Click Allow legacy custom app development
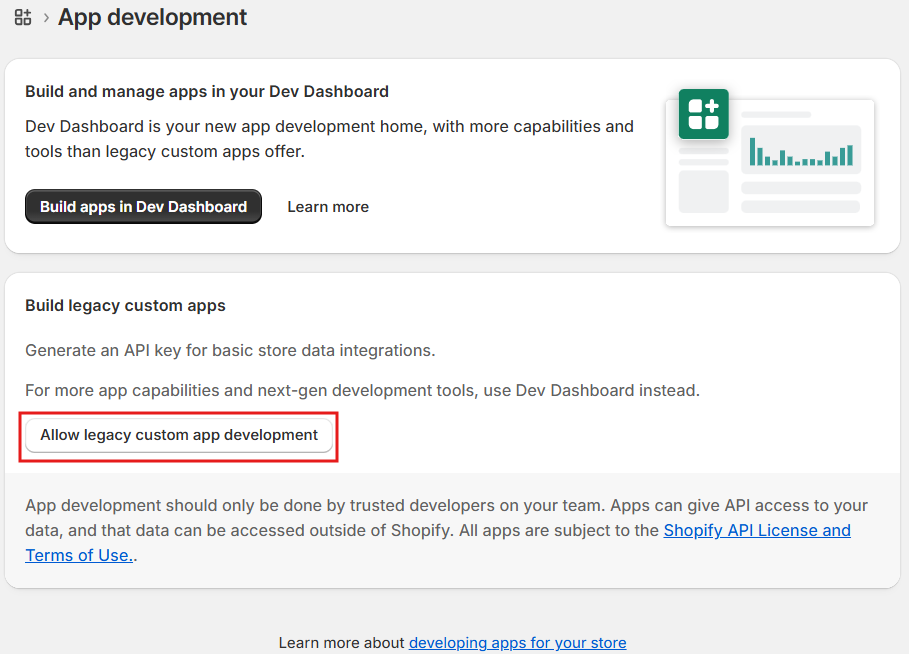 [x=179, y=435]
